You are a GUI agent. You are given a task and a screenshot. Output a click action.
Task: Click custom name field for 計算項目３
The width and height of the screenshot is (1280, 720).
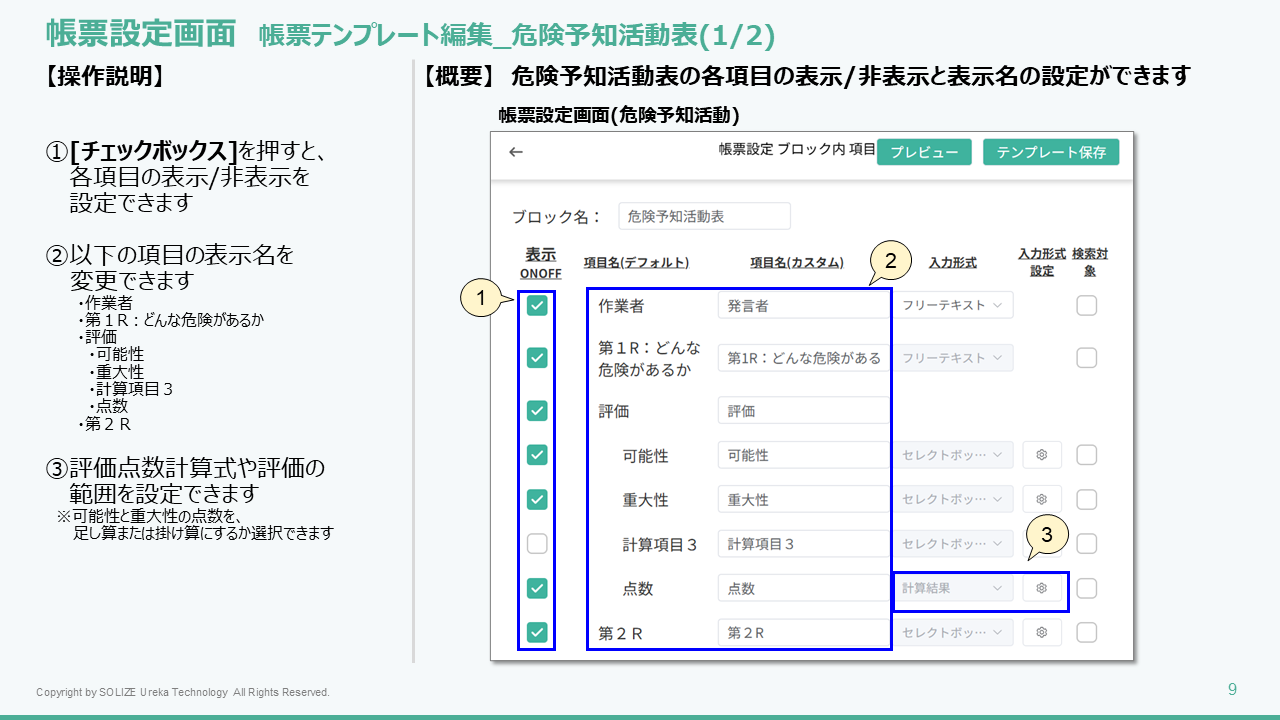(802, 544)
